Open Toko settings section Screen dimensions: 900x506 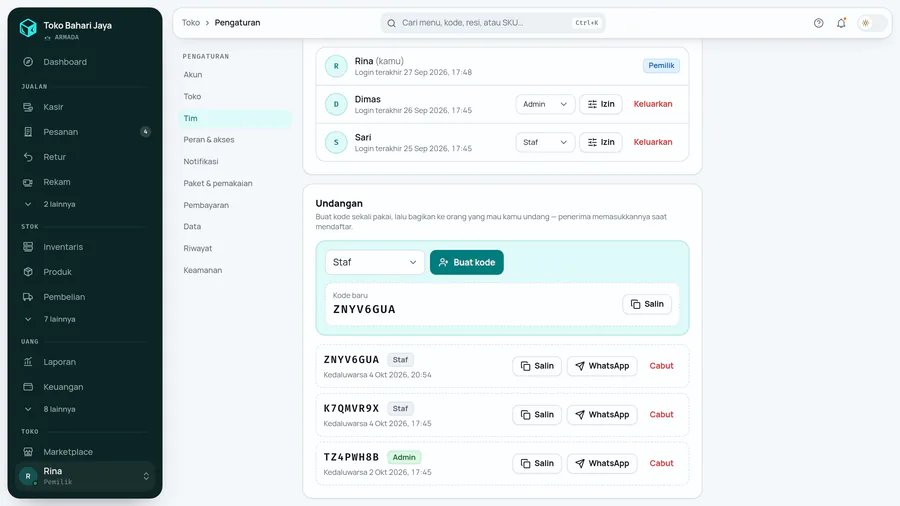[x=235, y=96]
